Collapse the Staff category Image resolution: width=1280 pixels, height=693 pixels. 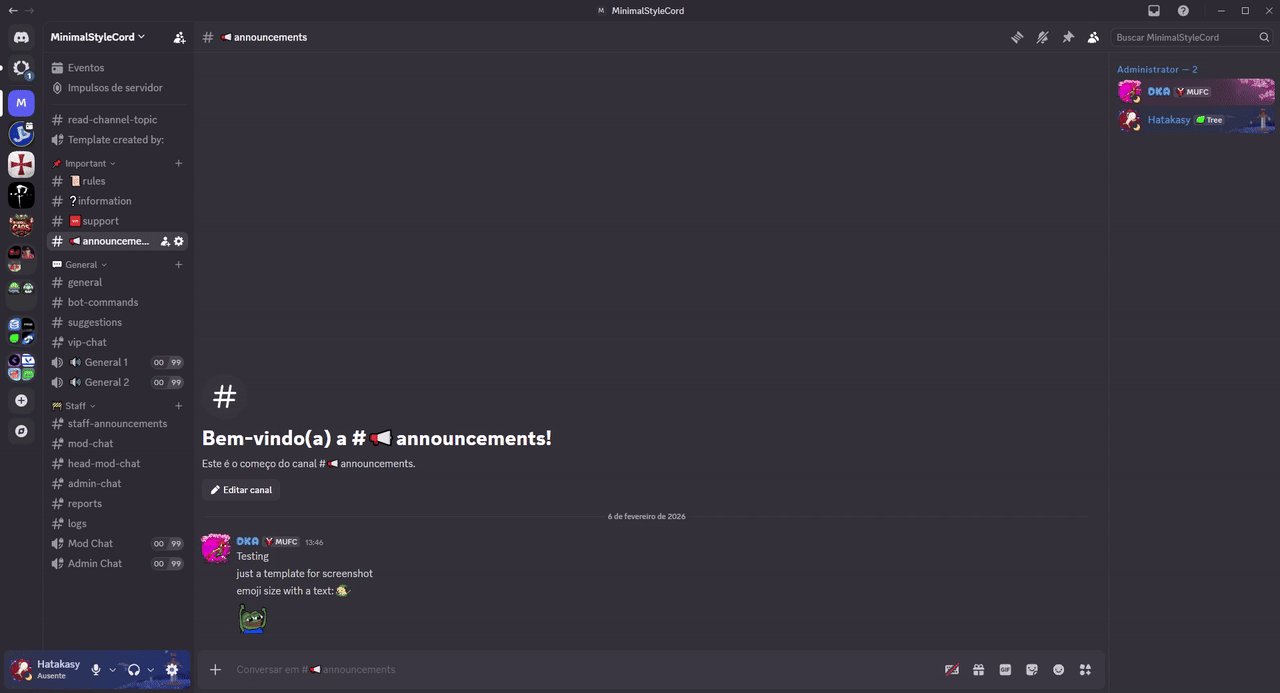pyautogui.click(x=74, y=406)
